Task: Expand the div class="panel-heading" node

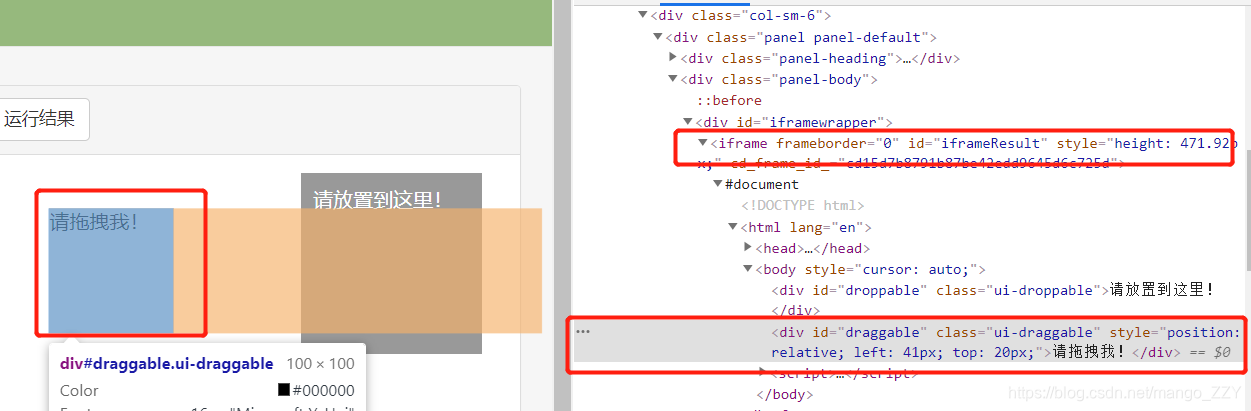Action: (x=673, y=58)
